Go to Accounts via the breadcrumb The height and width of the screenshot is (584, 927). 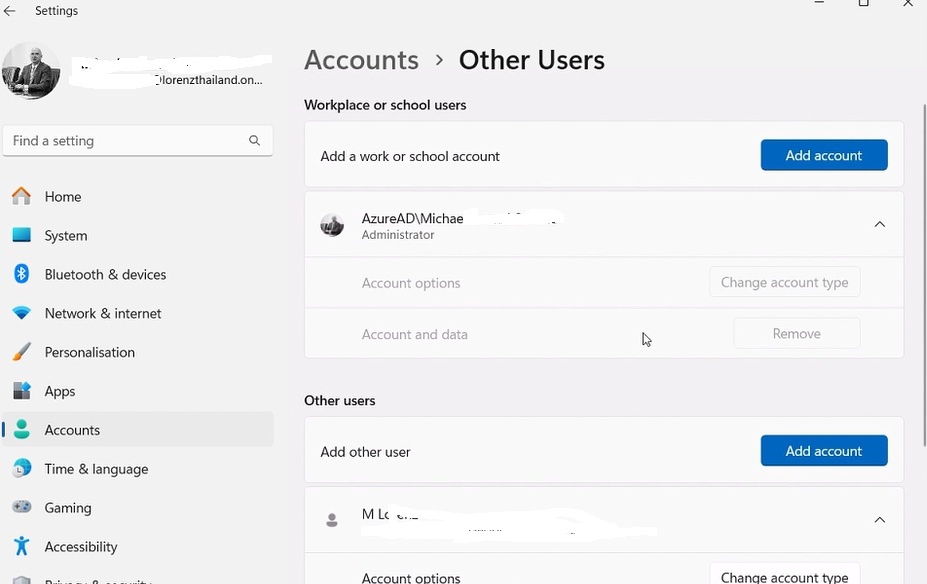pos(361,60)
